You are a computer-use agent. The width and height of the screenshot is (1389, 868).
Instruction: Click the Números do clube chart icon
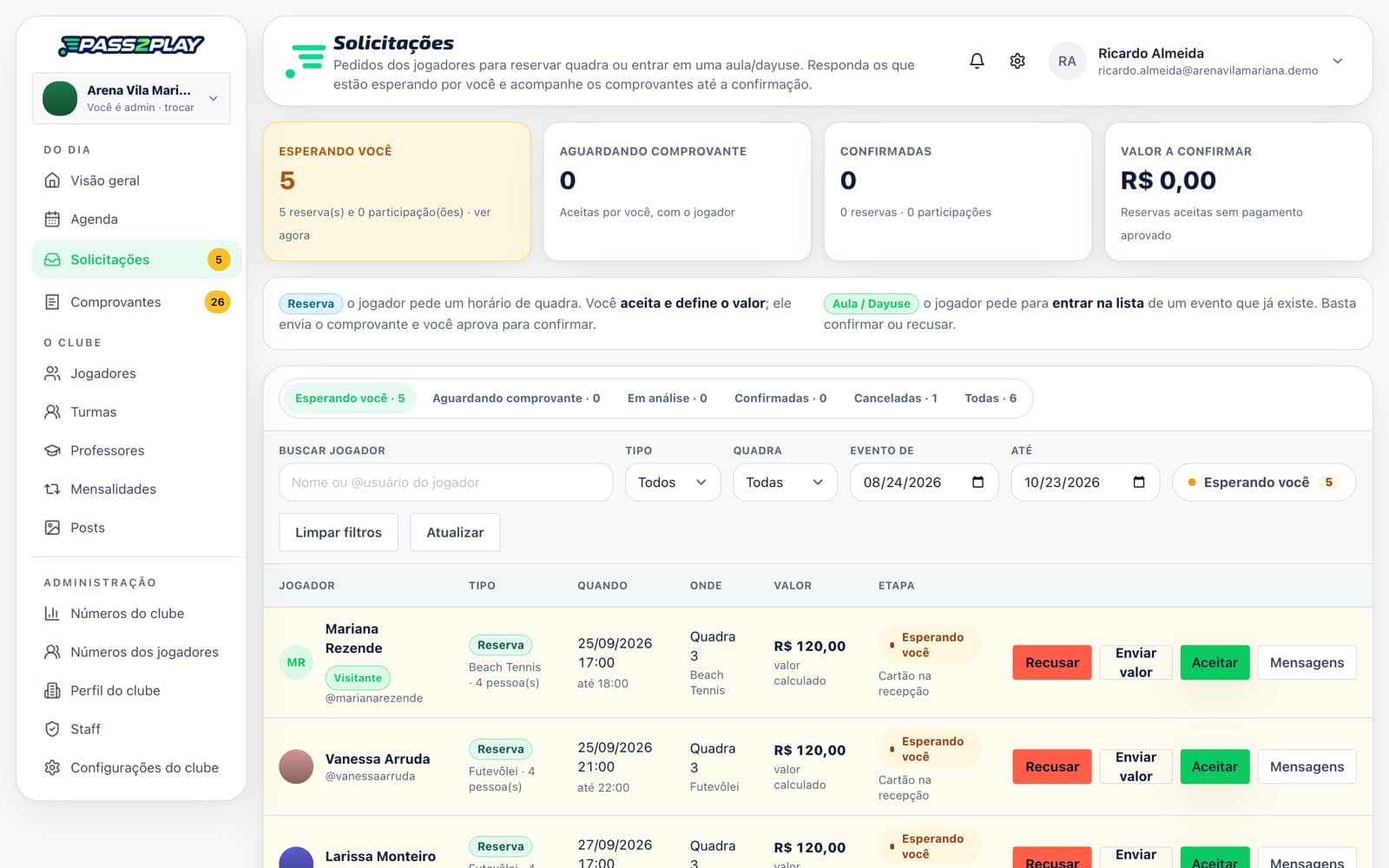tap(52, 613)
